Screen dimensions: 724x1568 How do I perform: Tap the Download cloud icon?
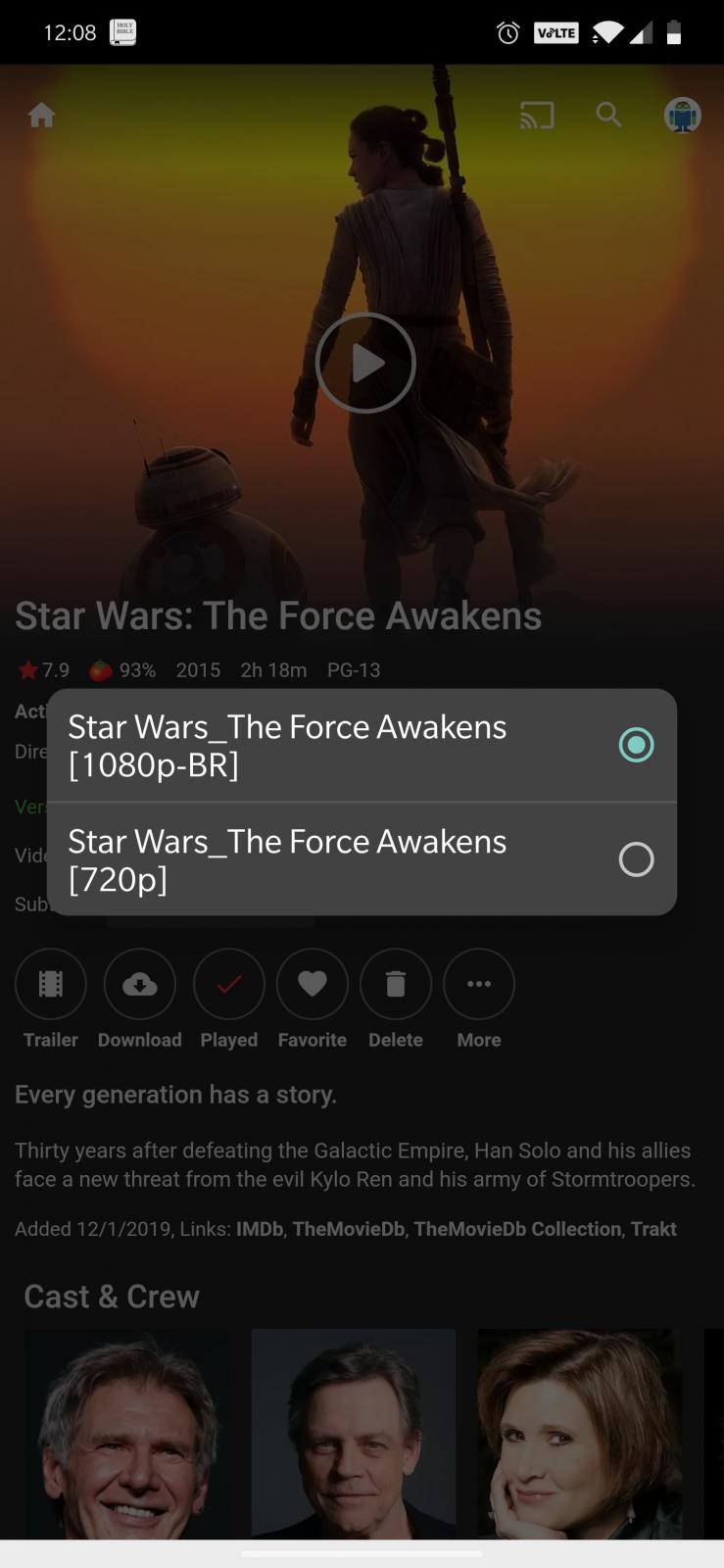[x=140, y=984]
